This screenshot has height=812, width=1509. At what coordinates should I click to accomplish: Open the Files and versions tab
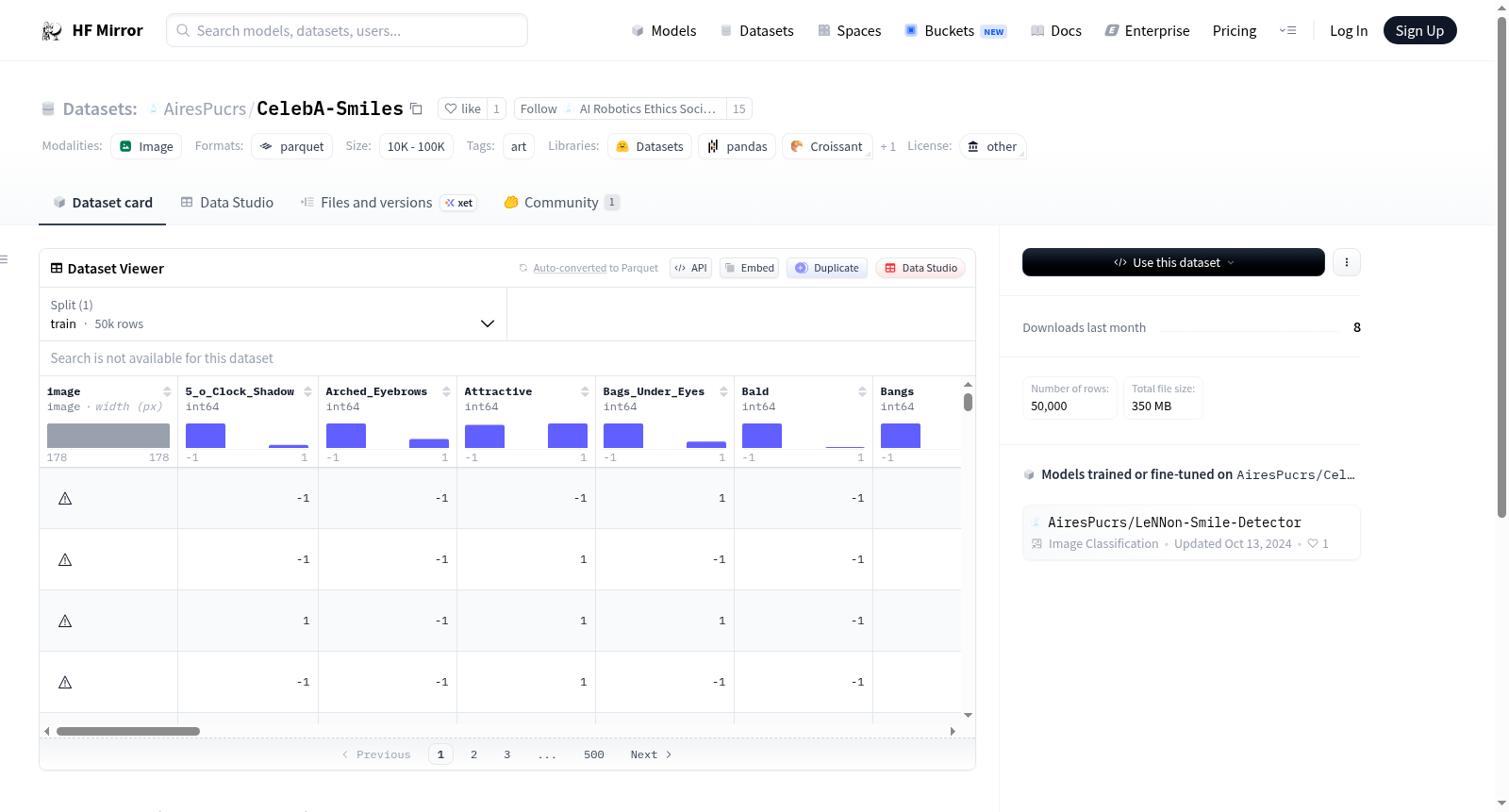pos(389,203)
